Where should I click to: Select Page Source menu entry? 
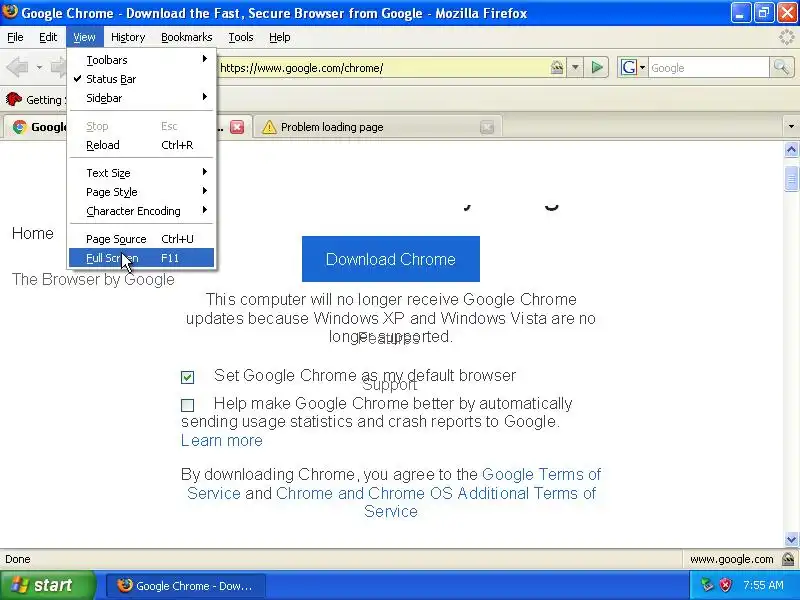click(141, 239)
